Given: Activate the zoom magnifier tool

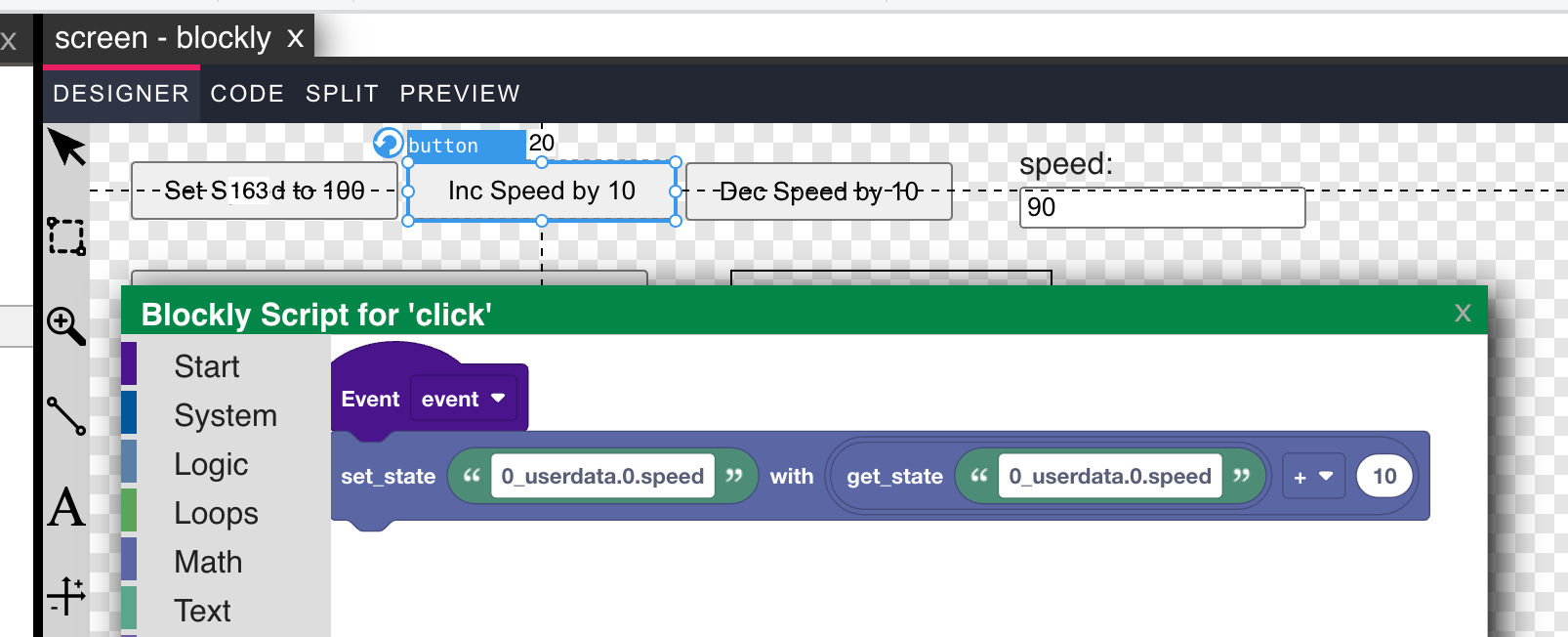Looking at the screenshot, I should [x=66, y=325].
